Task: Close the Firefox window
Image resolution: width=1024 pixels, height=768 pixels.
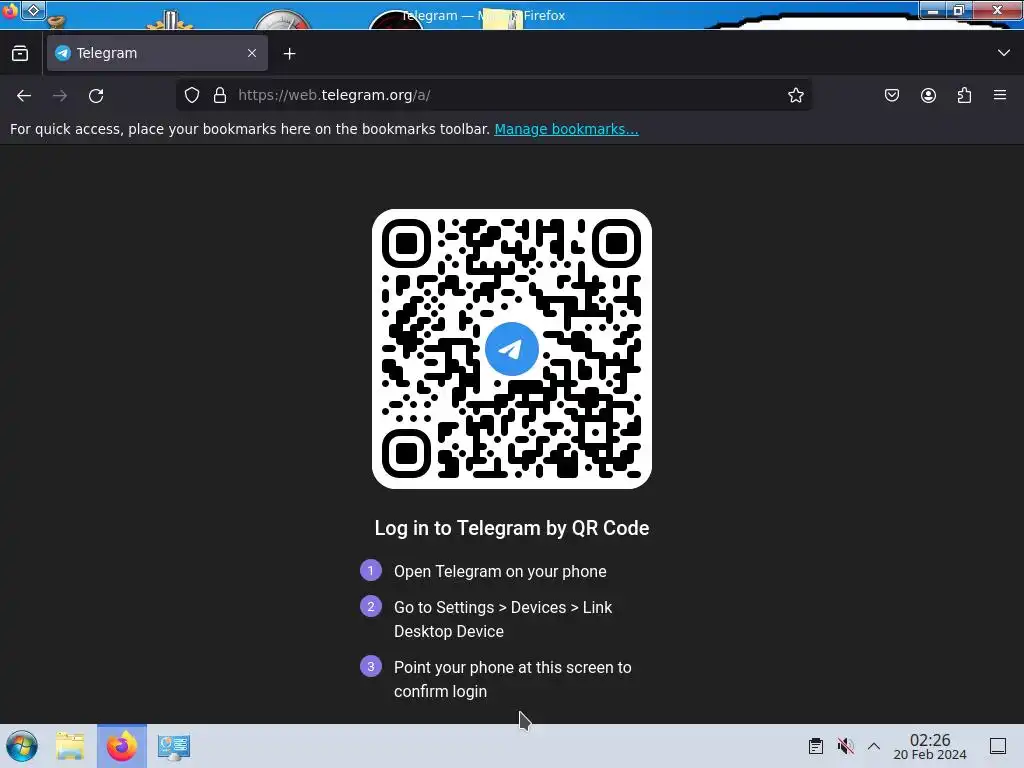Action: click(997, 10)
